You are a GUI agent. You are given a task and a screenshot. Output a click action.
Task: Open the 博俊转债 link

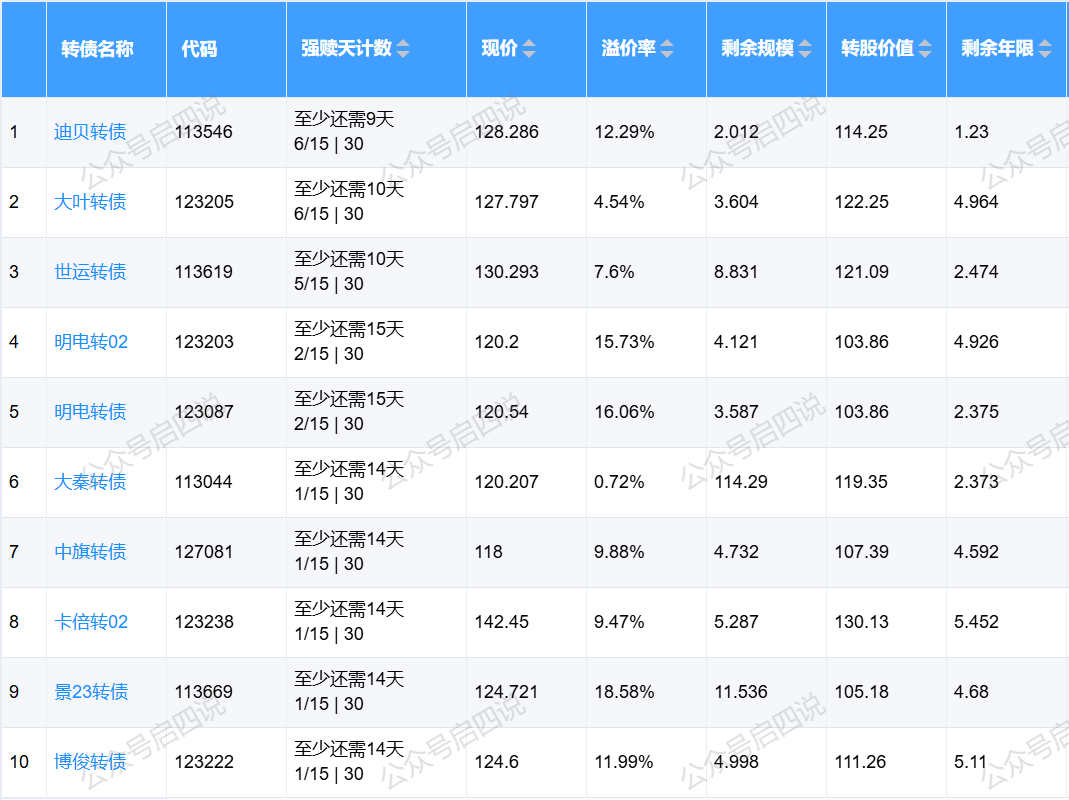(90, 762)
